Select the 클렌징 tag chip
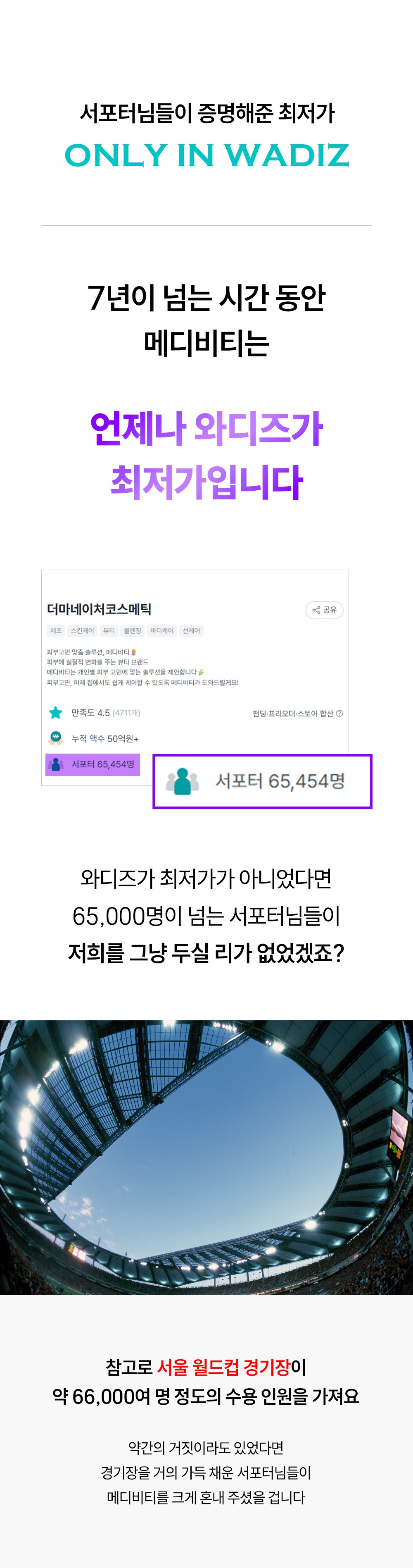This screenshot has height=1568, width=413. tap(133, 630)
